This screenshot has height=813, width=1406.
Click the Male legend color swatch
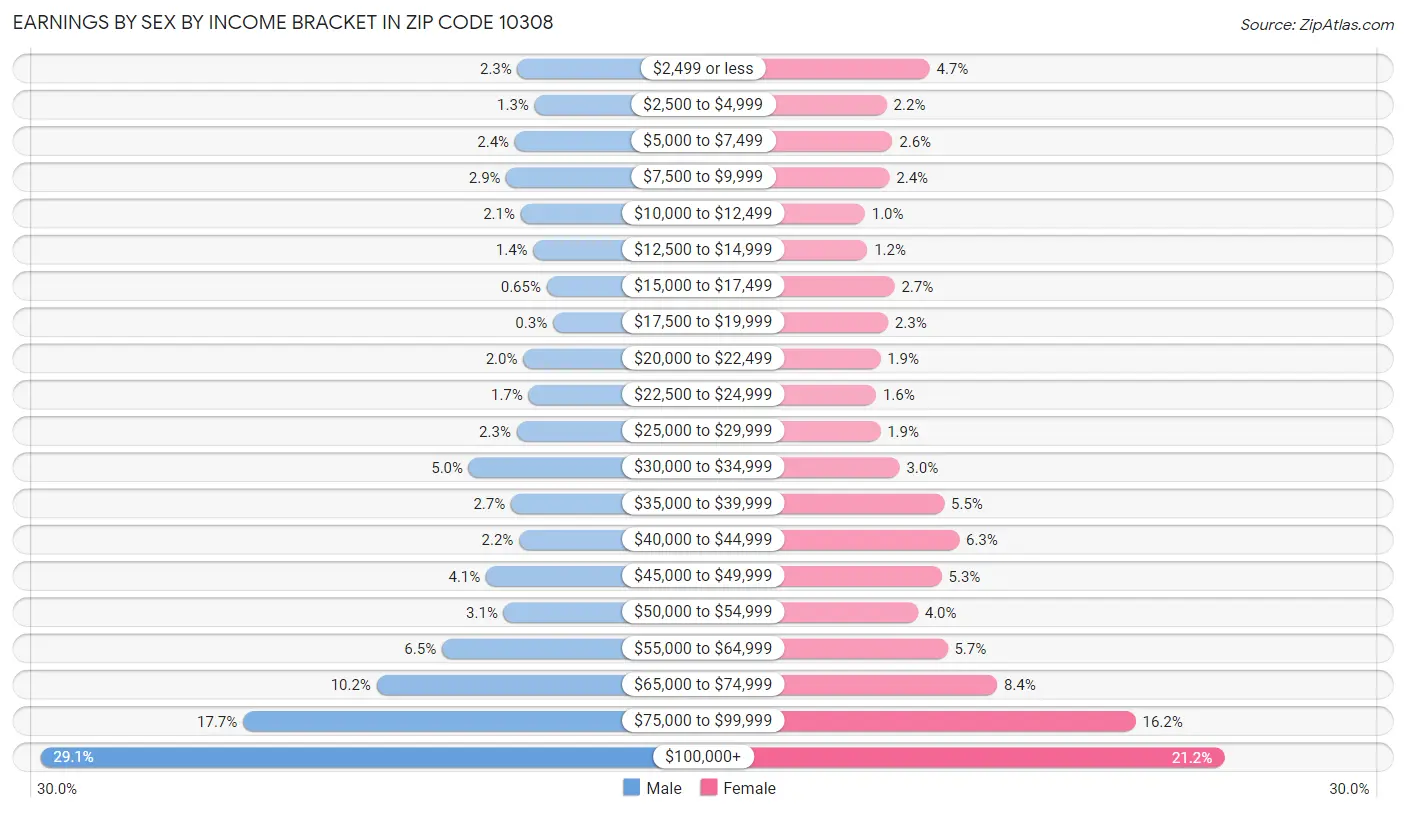point(631,788)
